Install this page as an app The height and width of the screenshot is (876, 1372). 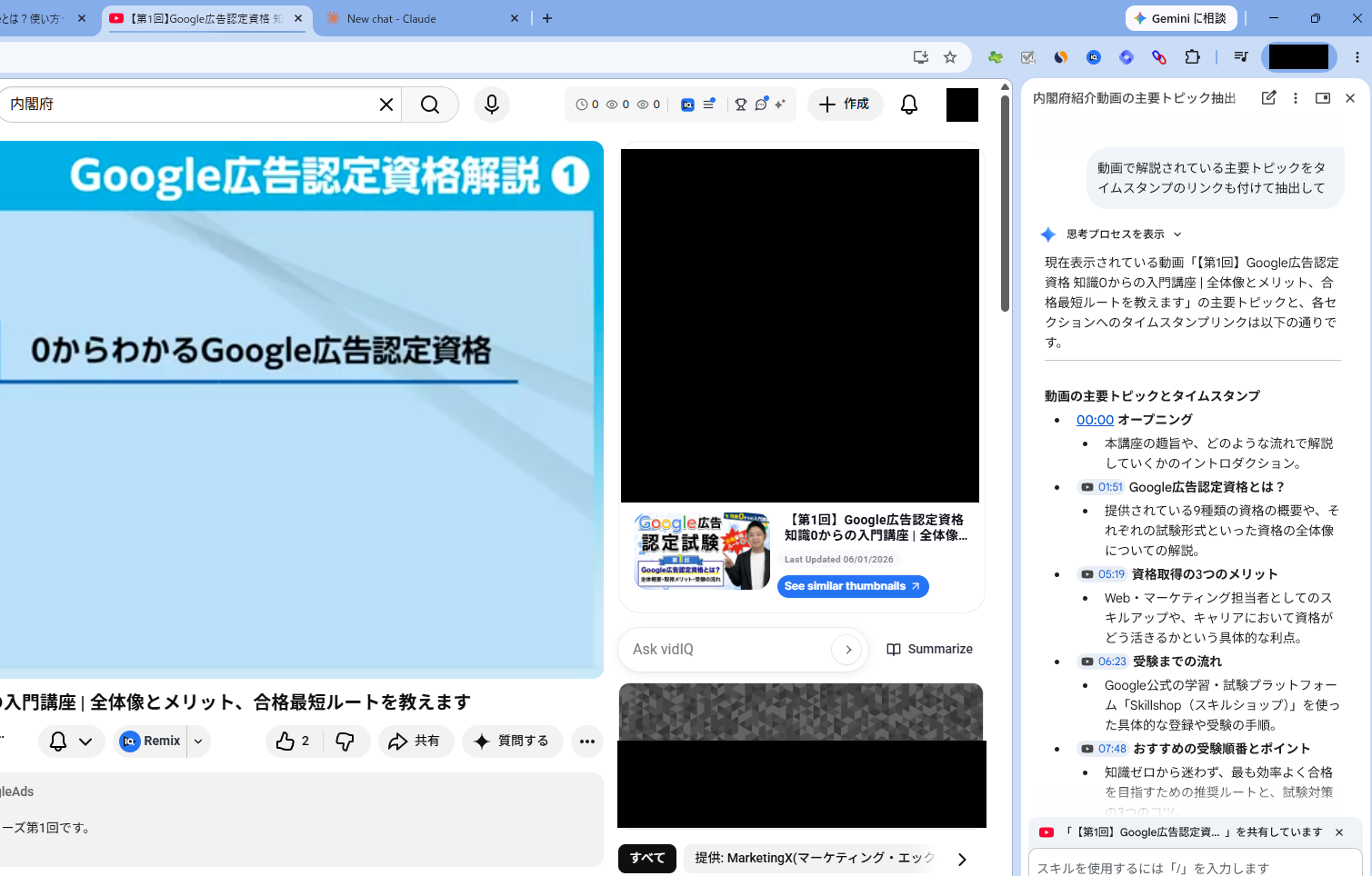click(921, 57)
